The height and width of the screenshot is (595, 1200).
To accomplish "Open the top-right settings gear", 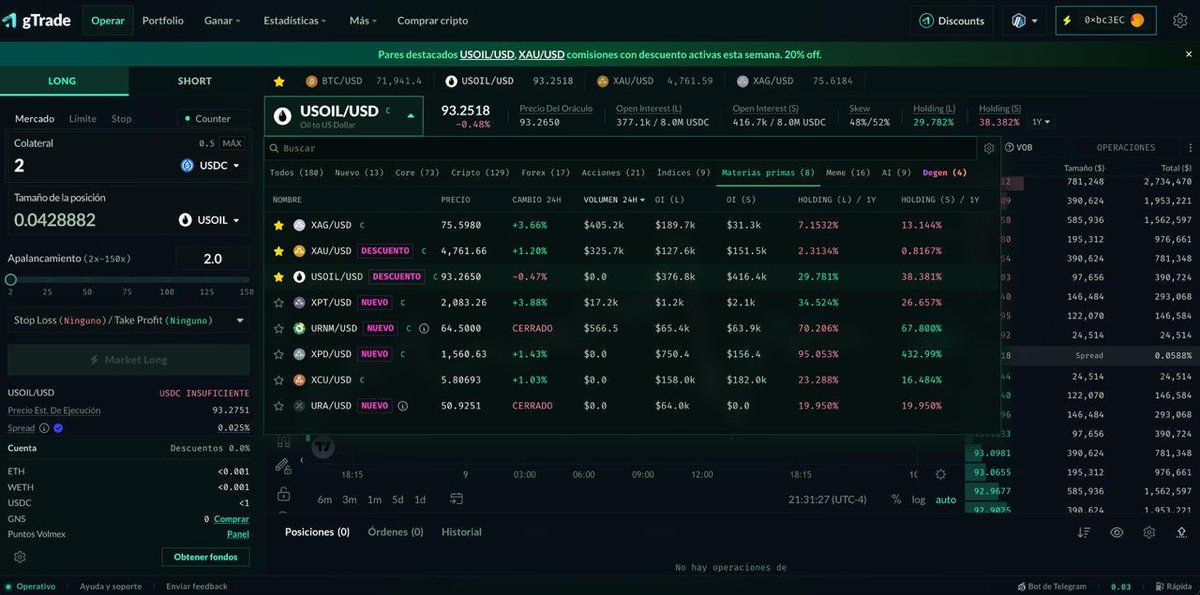I will [1180, 20].
